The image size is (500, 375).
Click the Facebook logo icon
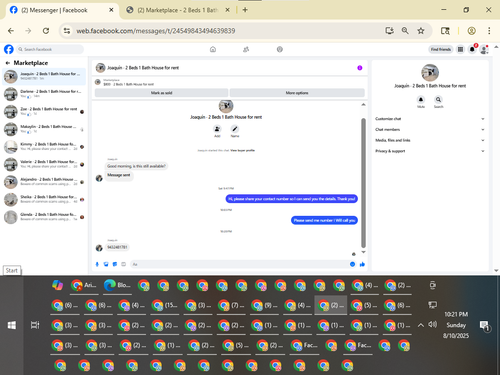click(9, 49)
